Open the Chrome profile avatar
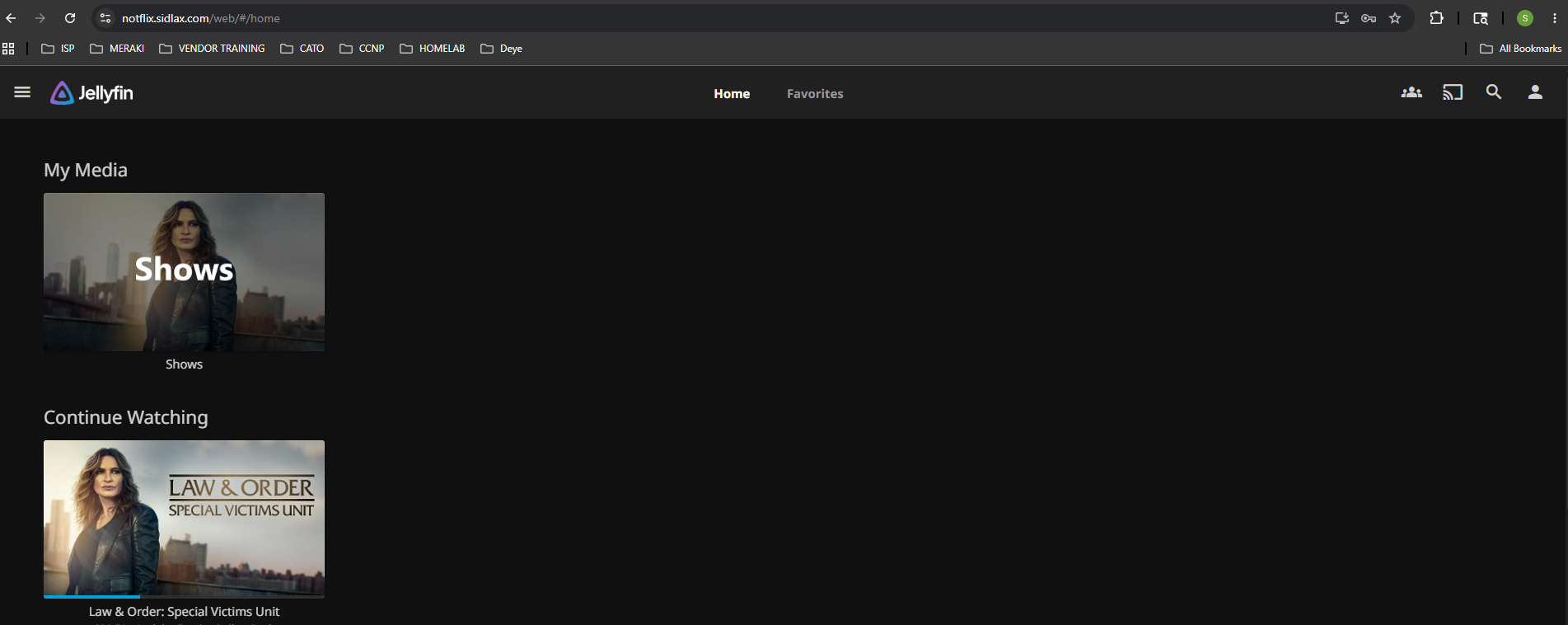Image resolution: width=1568 pixels, height=625 pixels. pos(1525,18)
